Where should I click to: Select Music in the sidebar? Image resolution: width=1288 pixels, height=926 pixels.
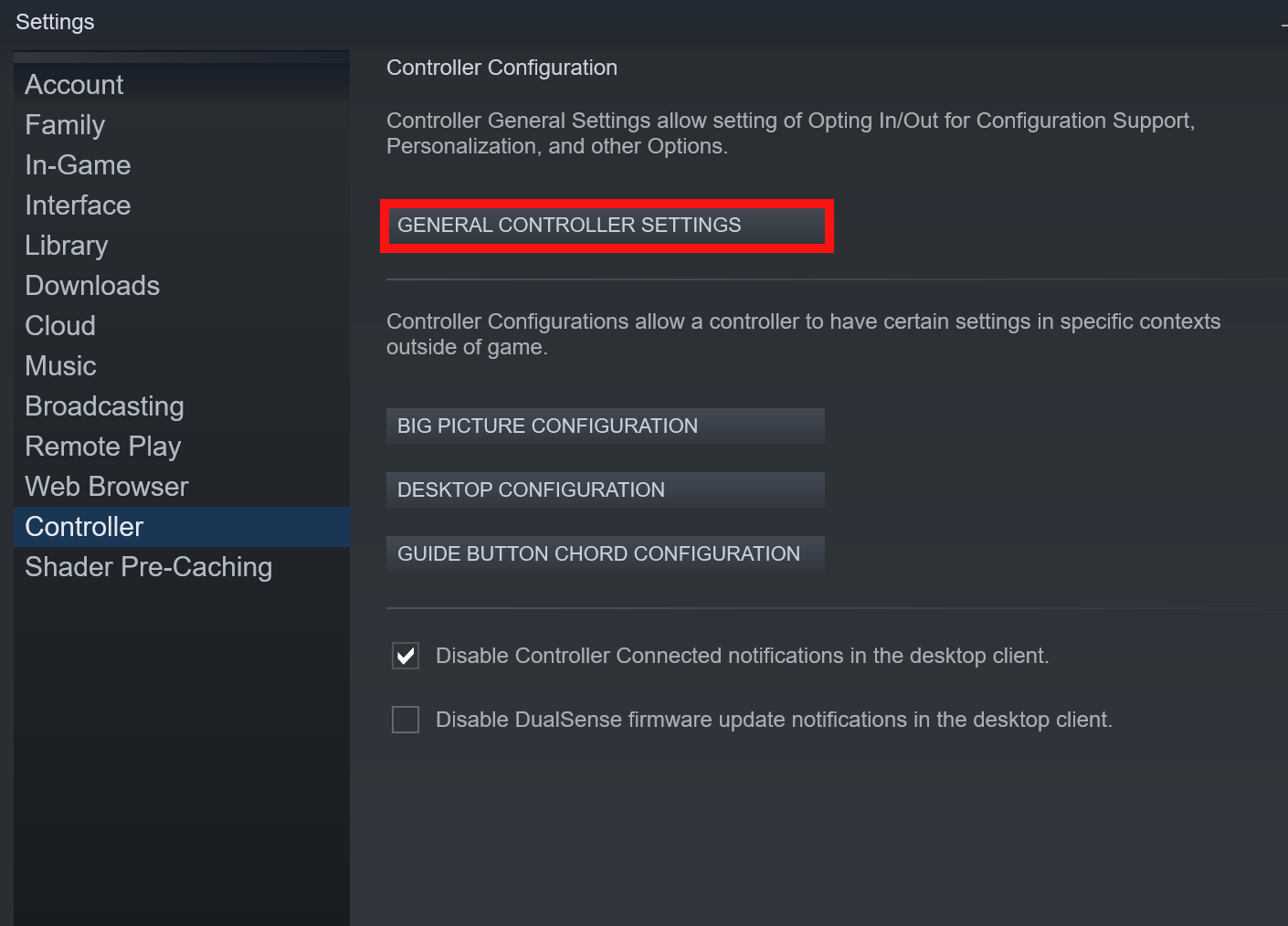60,366
